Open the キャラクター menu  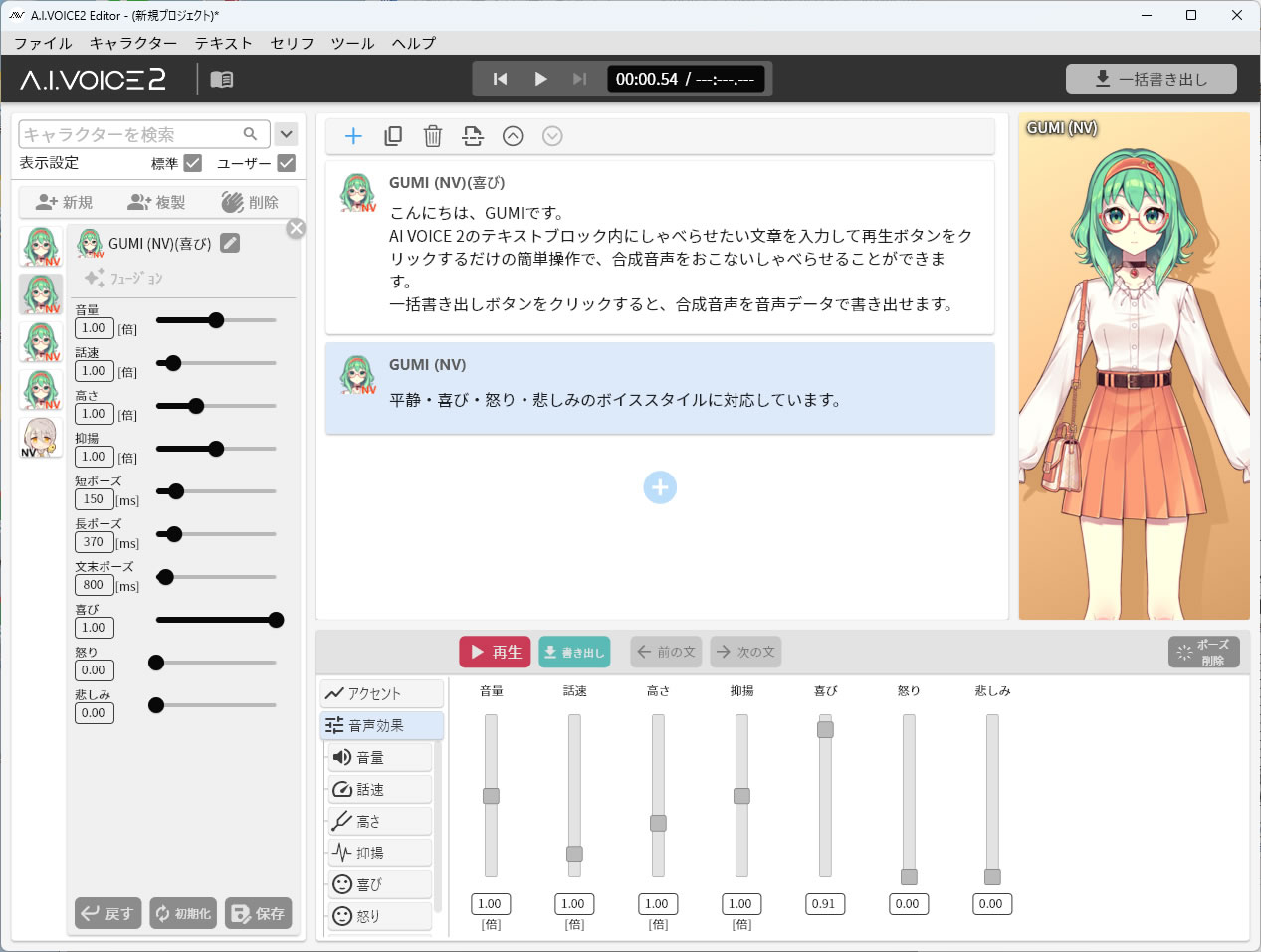pyautogui.click(x=133, y=43)
